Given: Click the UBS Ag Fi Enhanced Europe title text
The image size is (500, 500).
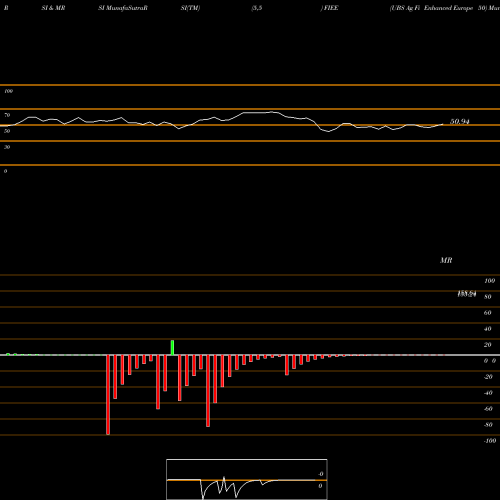Looking at the screenshot, I should point(432,8).
